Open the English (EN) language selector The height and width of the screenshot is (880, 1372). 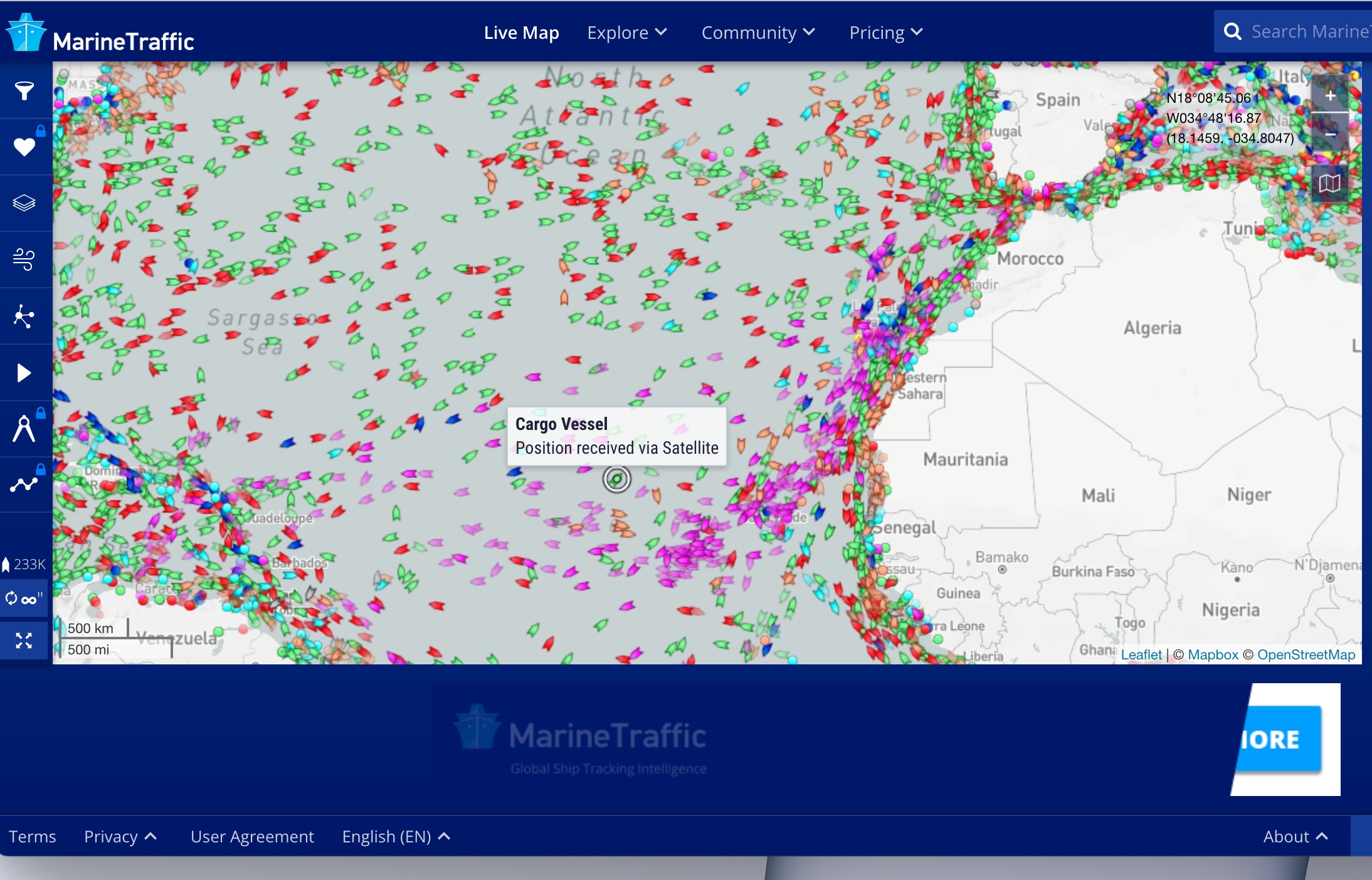396,837
